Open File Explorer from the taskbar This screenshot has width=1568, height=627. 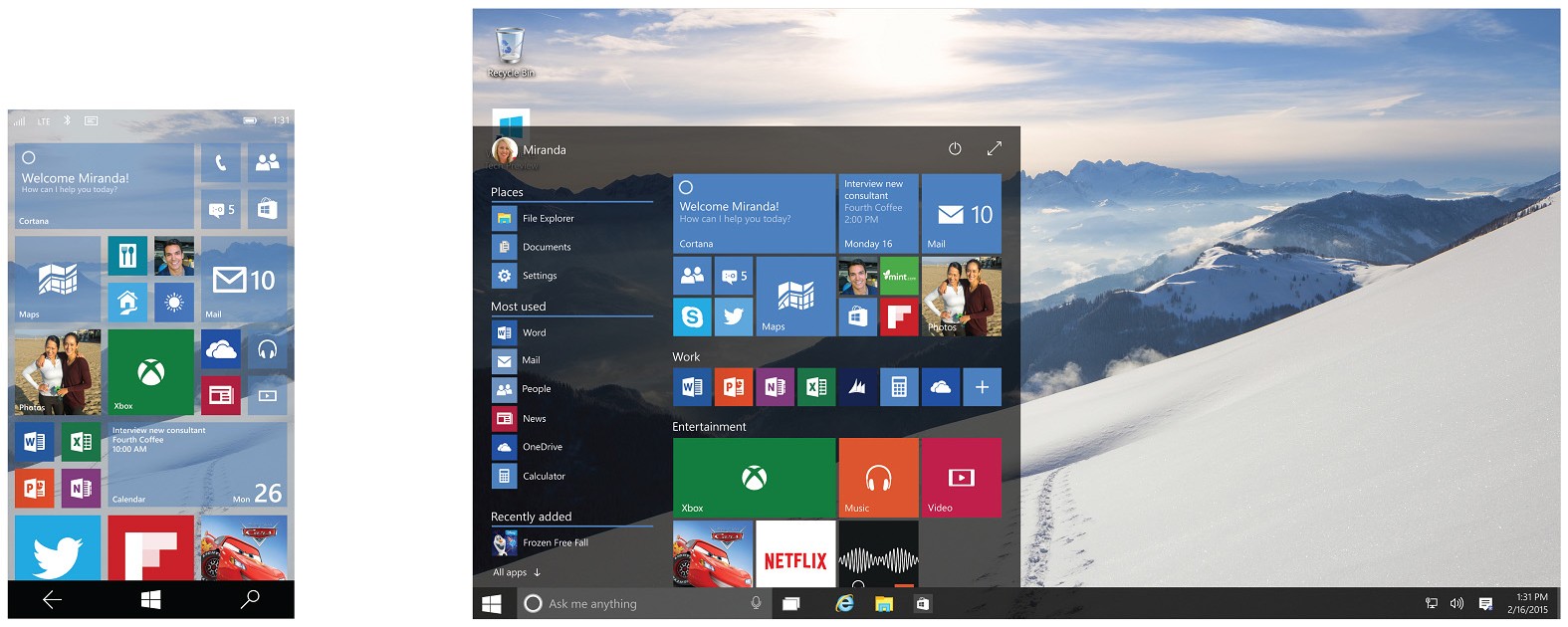click(884, 603)
